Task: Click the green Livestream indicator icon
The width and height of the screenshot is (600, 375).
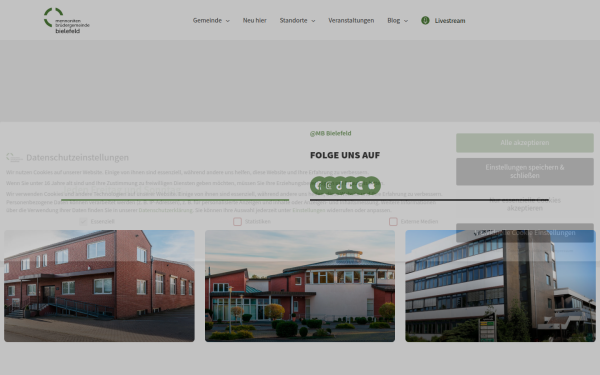Action: [425, 20]
